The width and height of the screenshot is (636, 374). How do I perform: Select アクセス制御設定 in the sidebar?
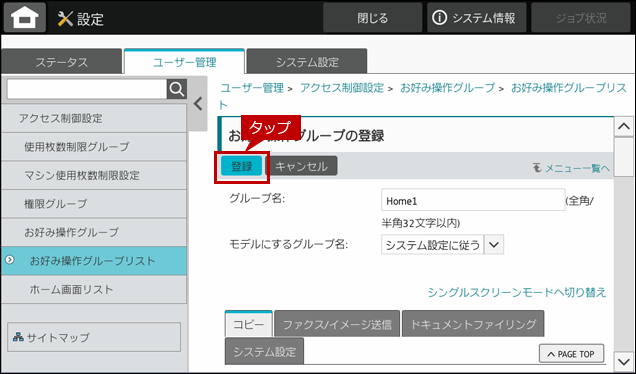tap(94, 118)
